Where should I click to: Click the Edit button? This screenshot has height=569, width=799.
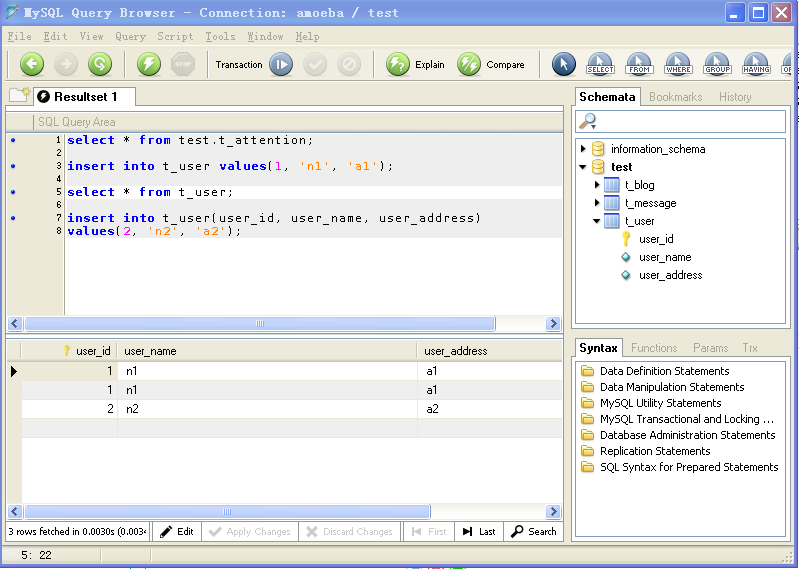(177, 532)
